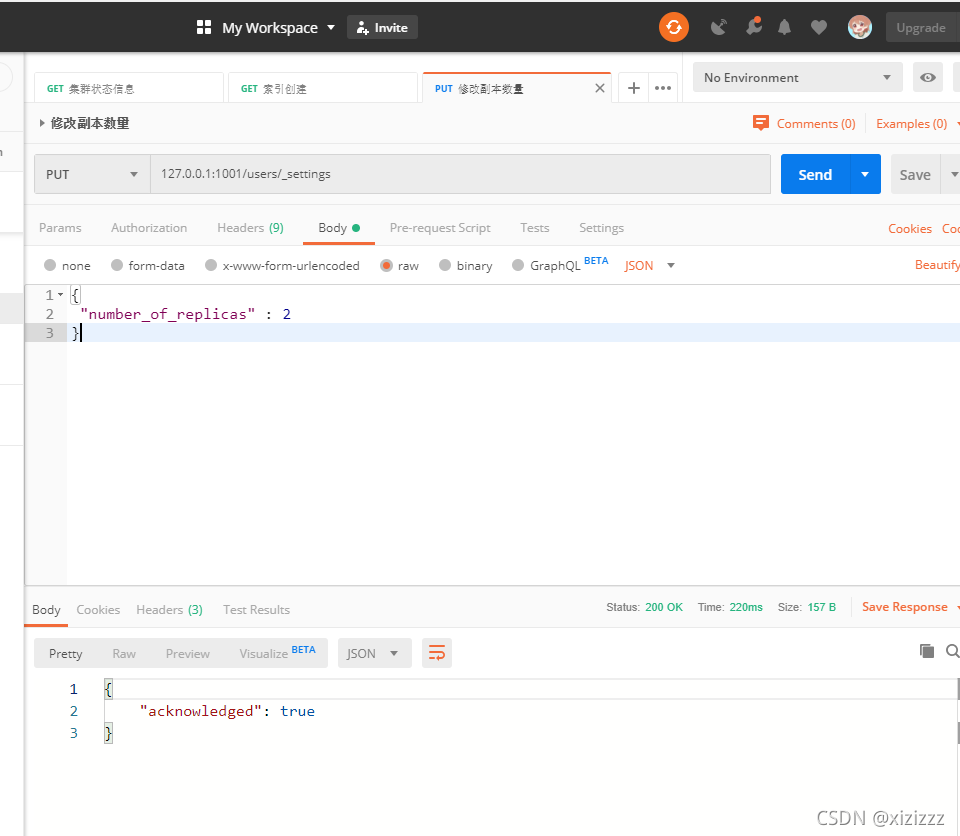Viewport: 960px width, 836px height.
Task: Open the Params tab
Action: [x=60, y=228]
